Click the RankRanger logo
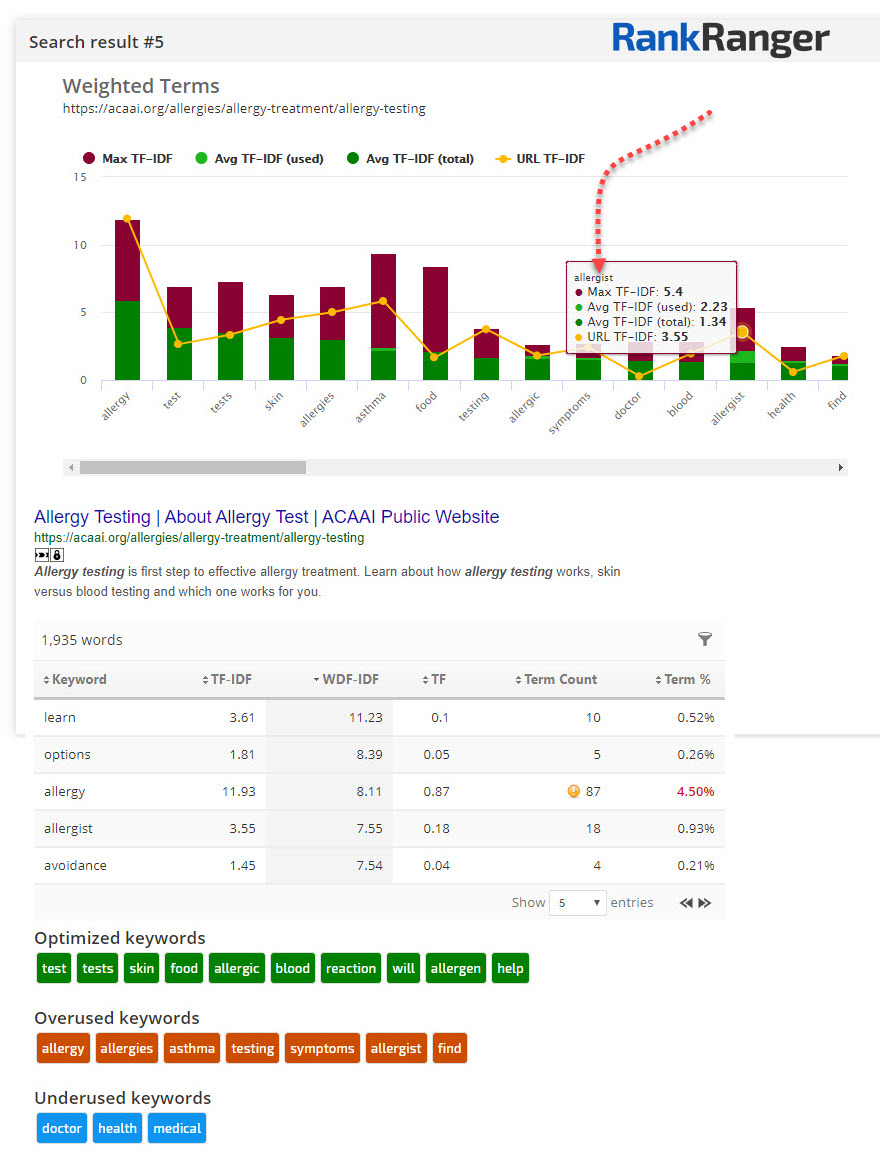Screen dimensions: 880x1164 coord(720,39)
